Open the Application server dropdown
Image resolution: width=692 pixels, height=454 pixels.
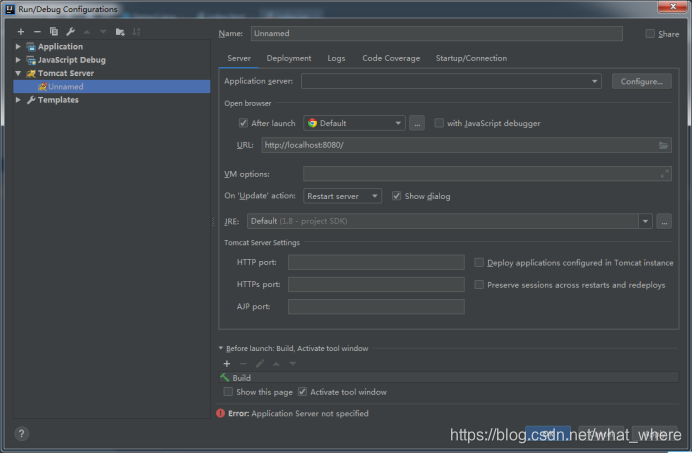pyautogui.click(x=451, y=81)
